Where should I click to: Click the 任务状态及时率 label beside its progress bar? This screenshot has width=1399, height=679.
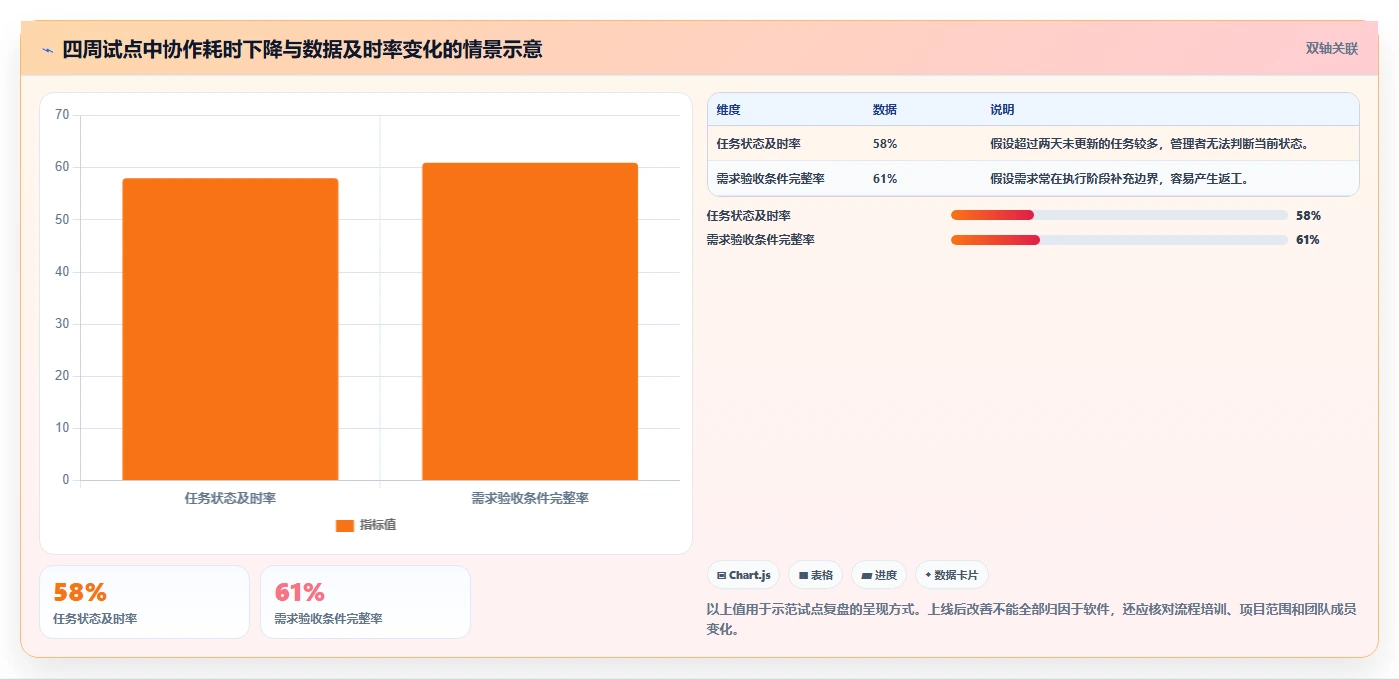(749, 215)
